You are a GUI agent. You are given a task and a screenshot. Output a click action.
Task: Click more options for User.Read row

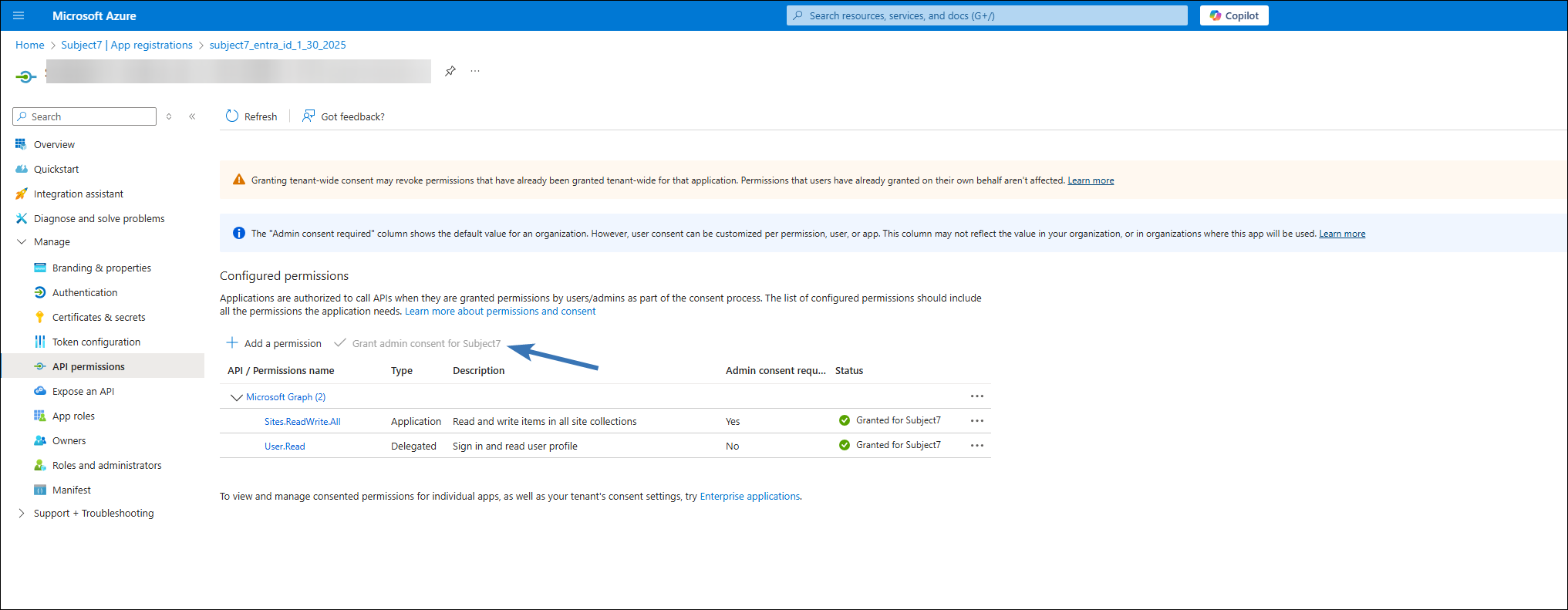pos(977,446)
